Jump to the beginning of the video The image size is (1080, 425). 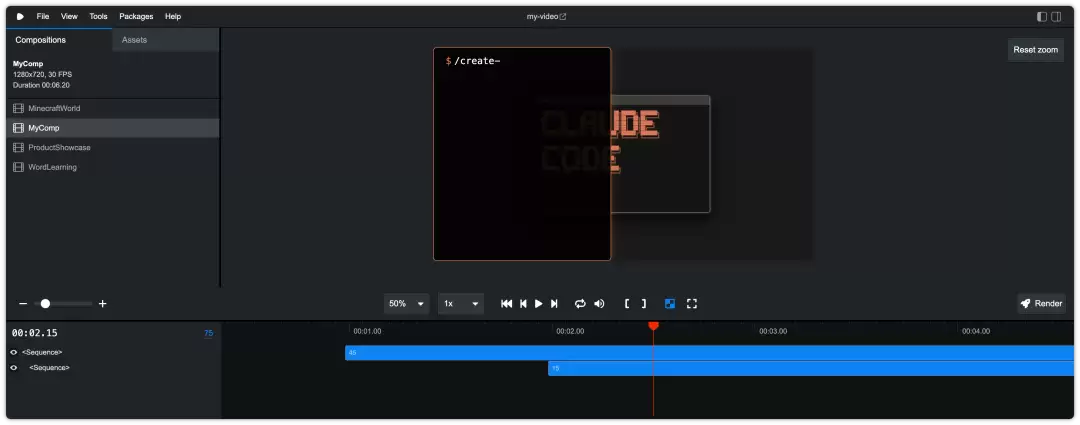[x=506, y=304]
